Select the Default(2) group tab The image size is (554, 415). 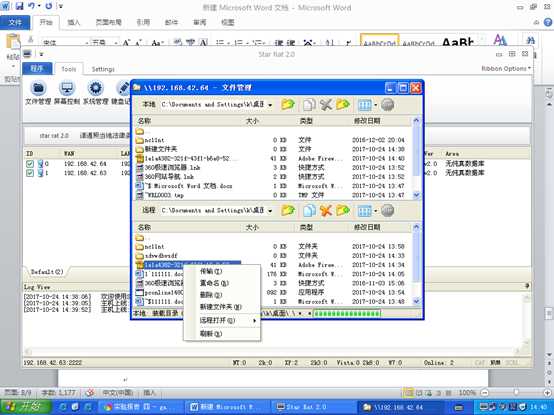pyautogui.click(x=47, y=272)
